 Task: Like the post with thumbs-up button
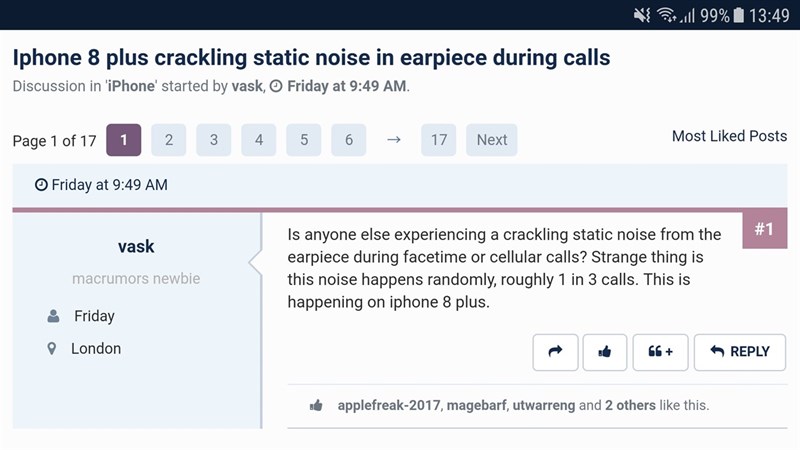click(605, 352)
